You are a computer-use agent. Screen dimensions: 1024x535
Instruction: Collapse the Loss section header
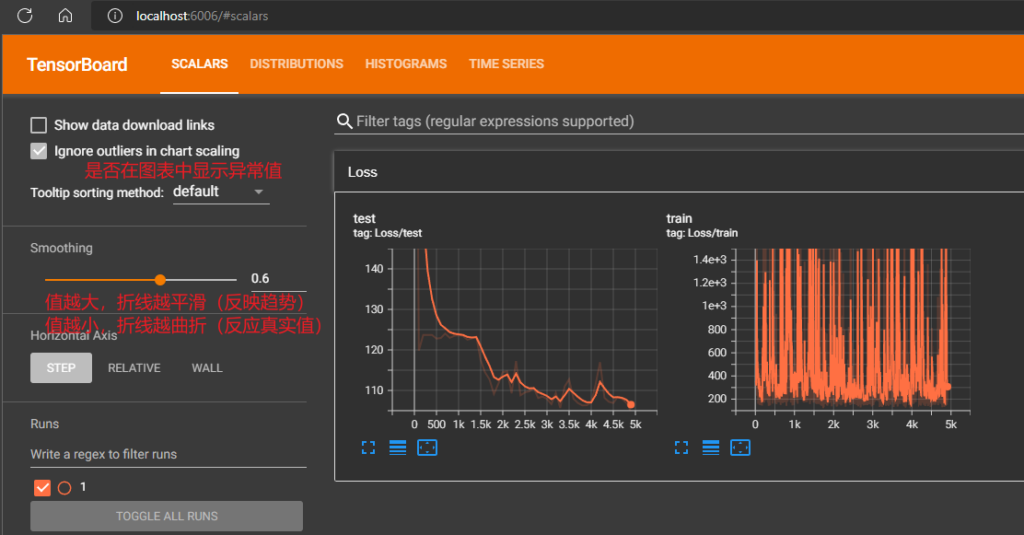pos(679,172)
